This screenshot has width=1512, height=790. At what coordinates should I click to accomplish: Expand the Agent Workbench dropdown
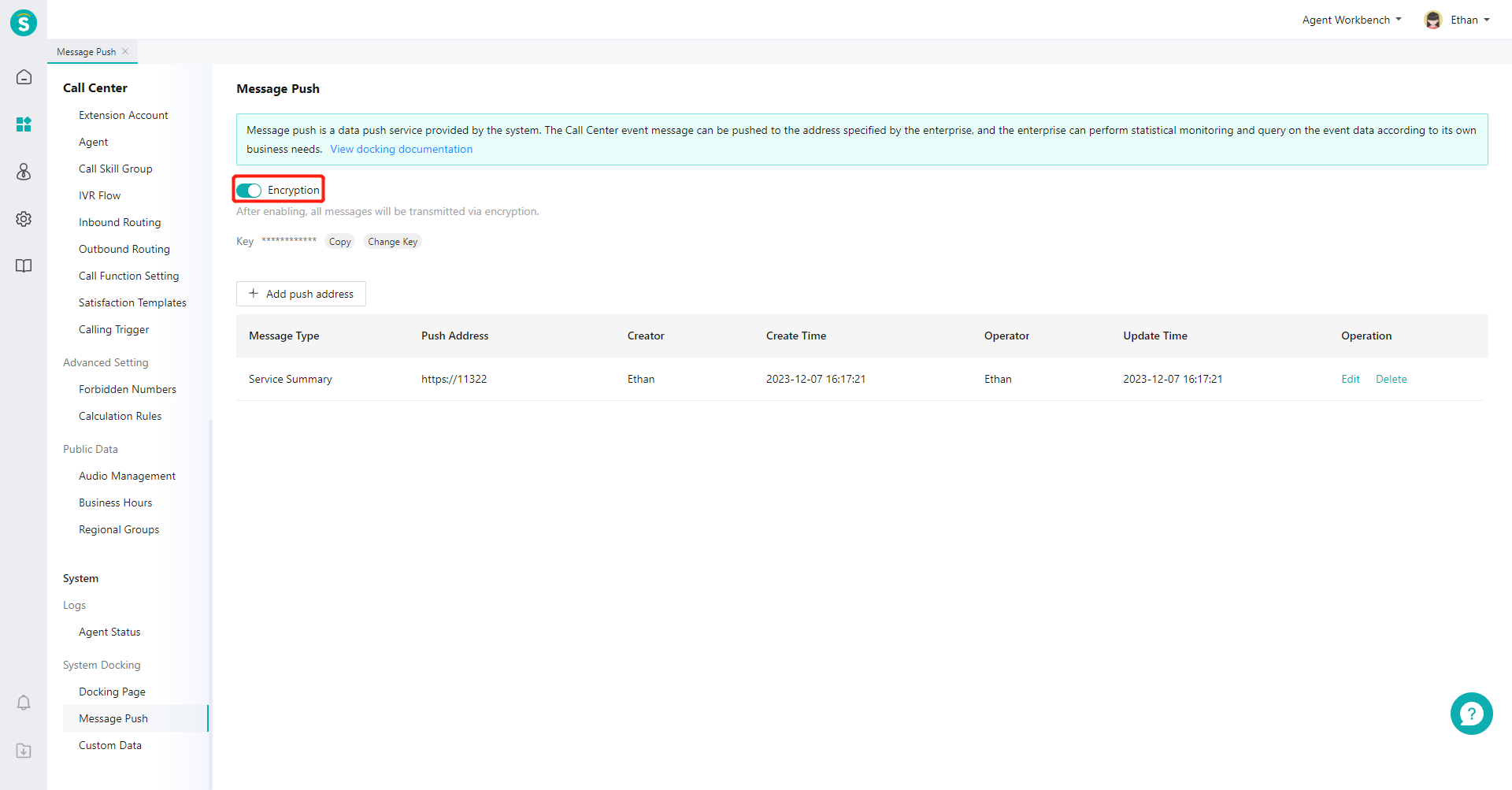[1351, 20]
